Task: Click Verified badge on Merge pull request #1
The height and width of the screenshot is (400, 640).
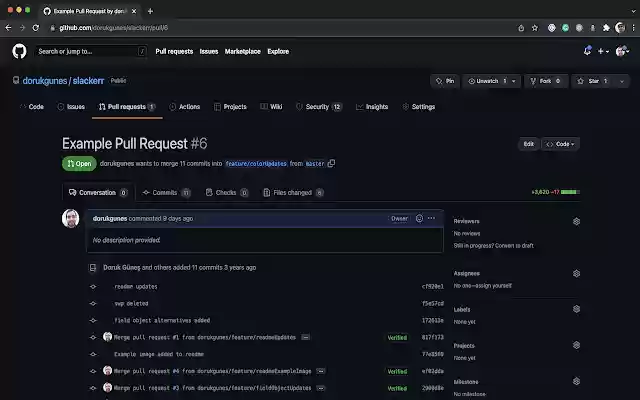Action: coord(397,338)
